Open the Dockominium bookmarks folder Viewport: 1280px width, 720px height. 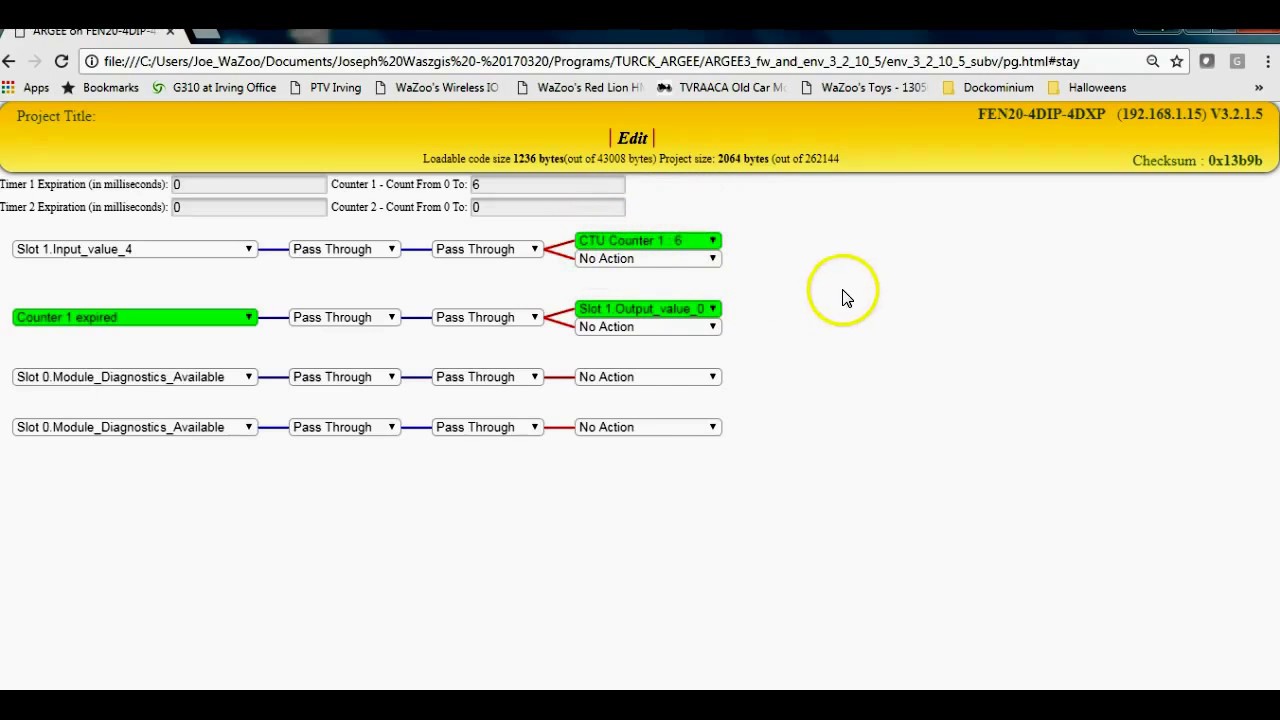tap(988, 88)
